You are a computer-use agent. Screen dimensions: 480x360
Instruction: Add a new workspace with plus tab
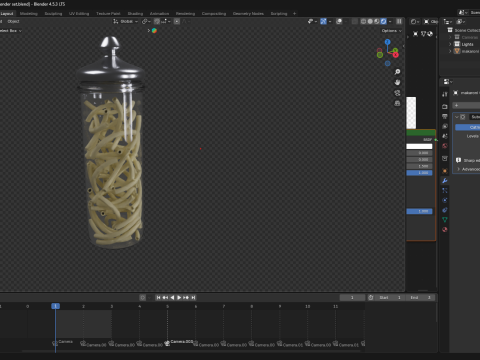point(294,14)
